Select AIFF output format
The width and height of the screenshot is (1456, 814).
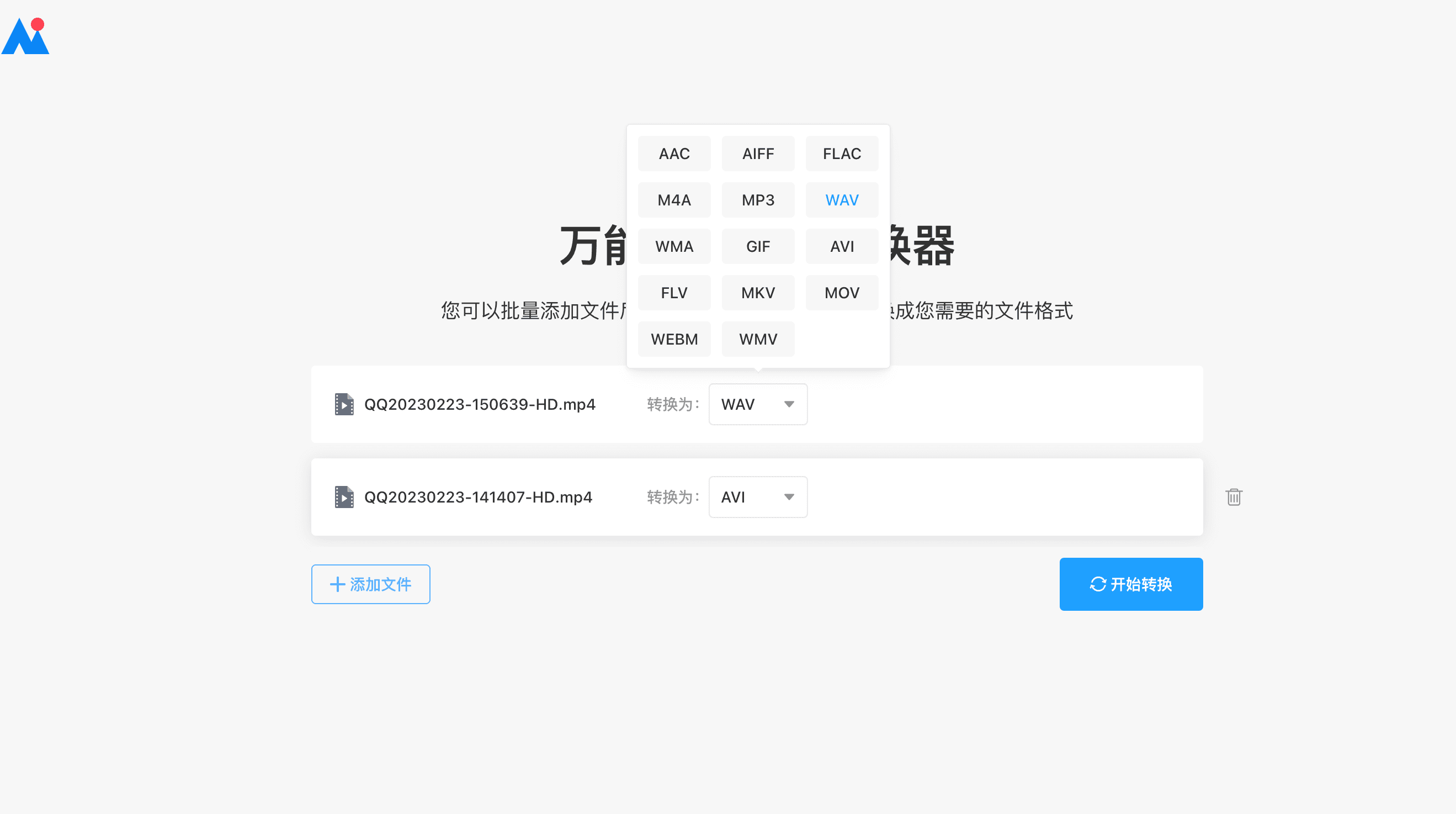tap(757, 154)
